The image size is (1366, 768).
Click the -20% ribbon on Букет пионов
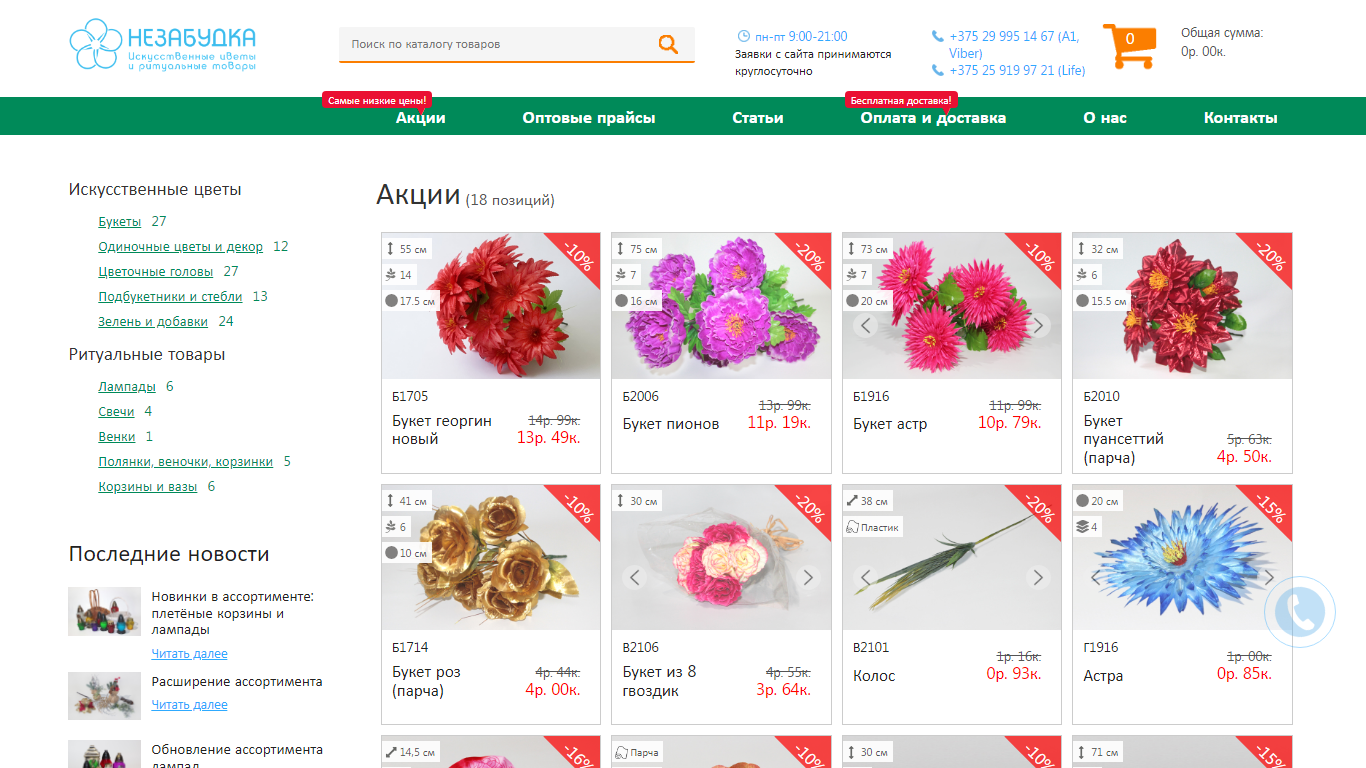pos(808,256)
